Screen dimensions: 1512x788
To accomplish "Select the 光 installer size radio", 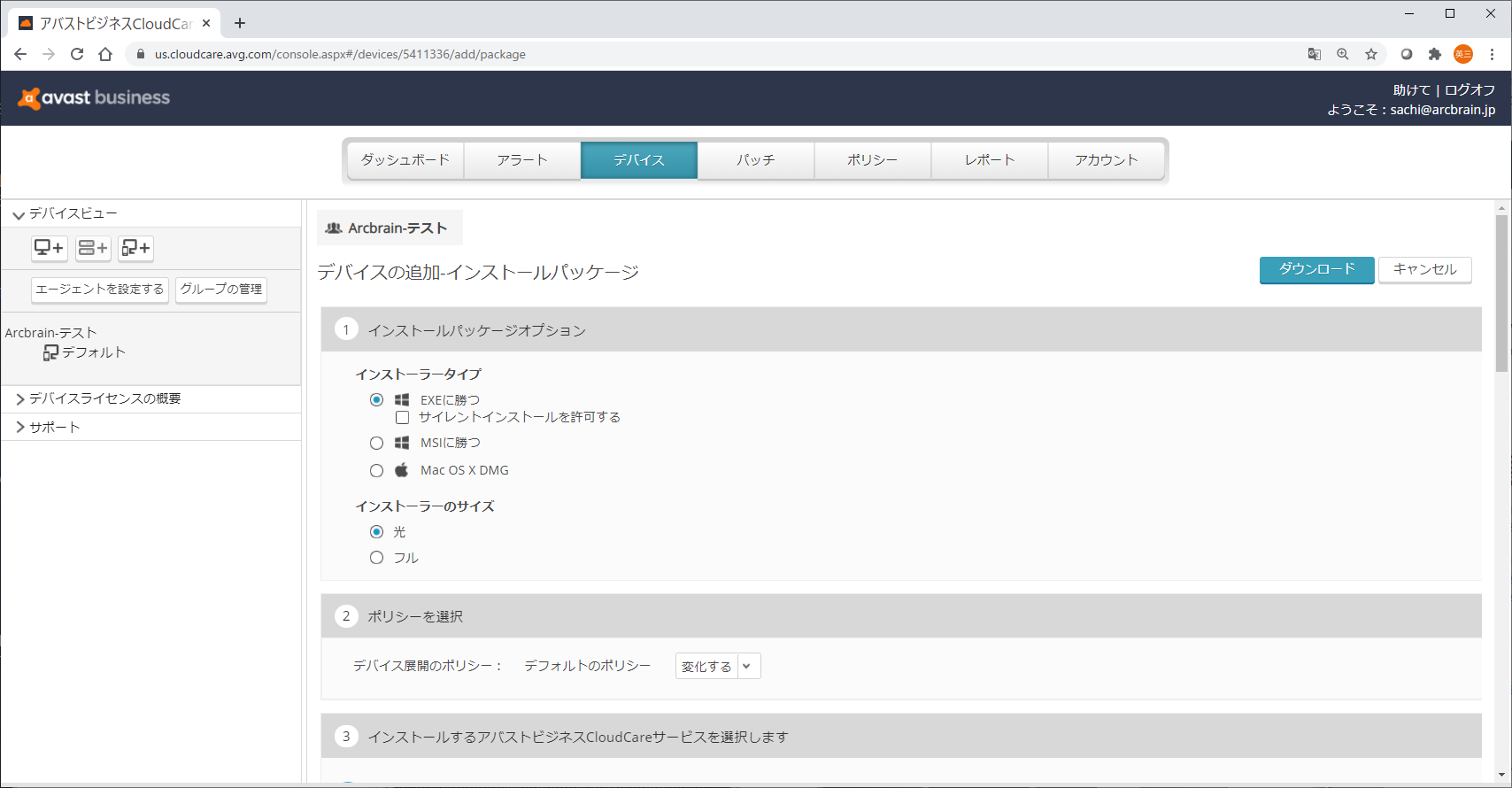I will pyautogui.click(x=376, y=532).
